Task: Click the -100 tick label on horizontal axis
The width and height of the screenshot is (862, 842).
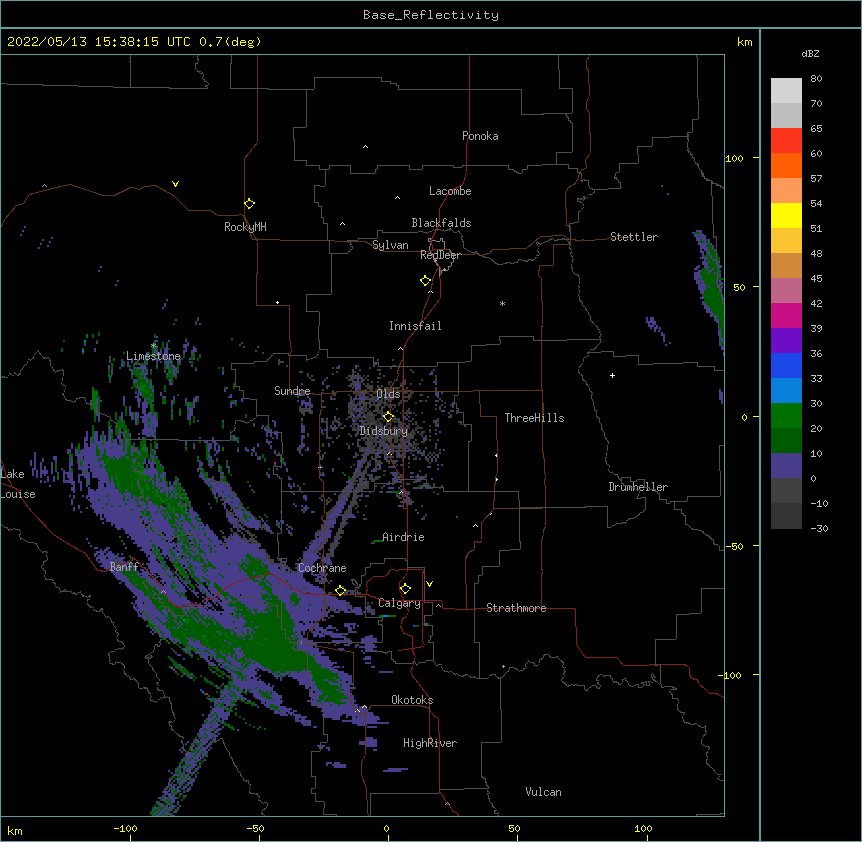Action: (125, 828)
